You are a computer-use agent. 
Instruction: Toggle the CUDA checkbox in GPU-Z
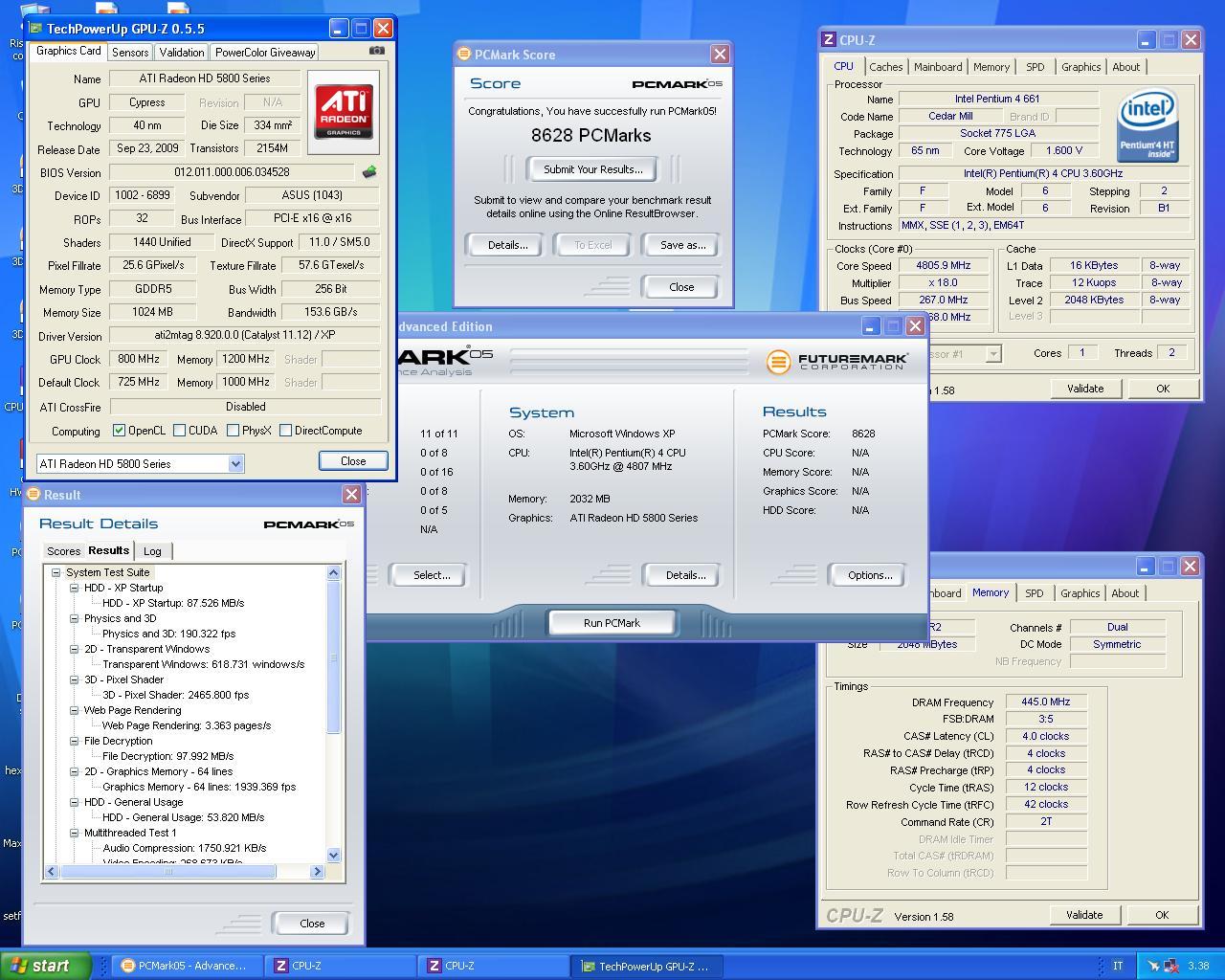(x=179, y=431)
